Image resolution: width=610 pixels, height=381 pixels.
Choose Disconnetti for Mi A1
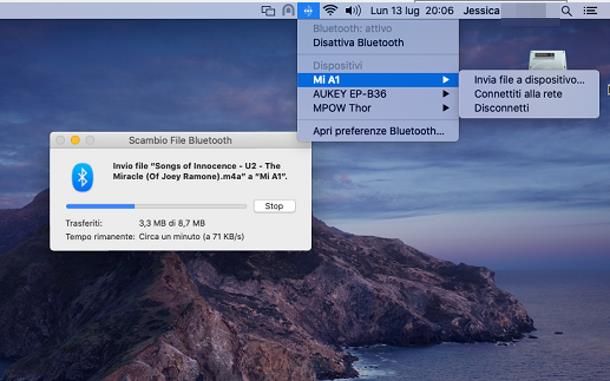click(x=529, y=108)
